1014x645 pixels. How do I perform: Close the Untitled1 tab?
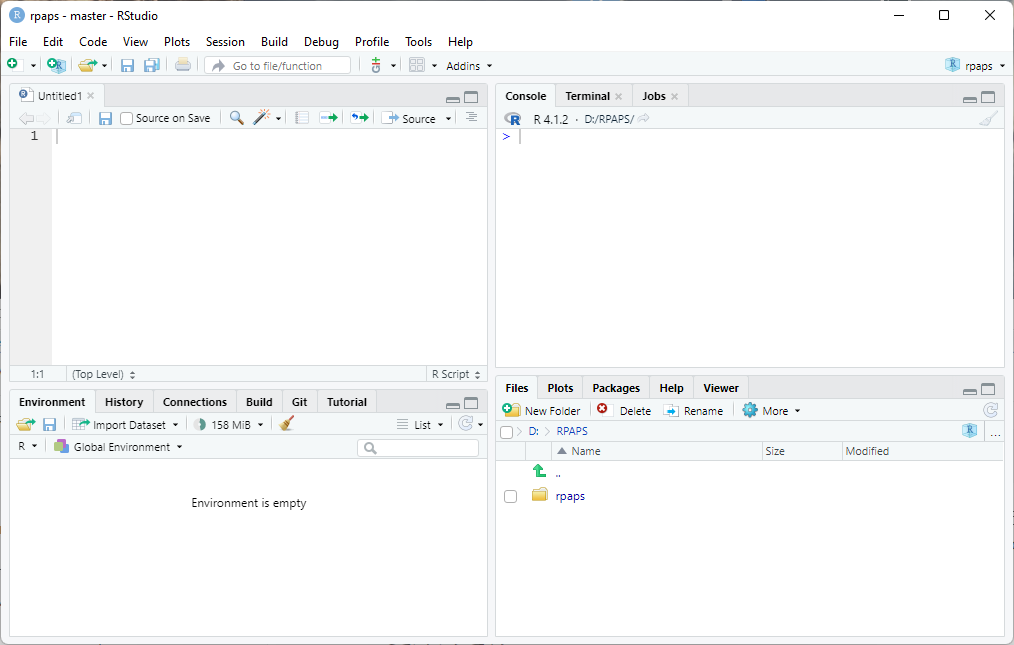[91, 96]
